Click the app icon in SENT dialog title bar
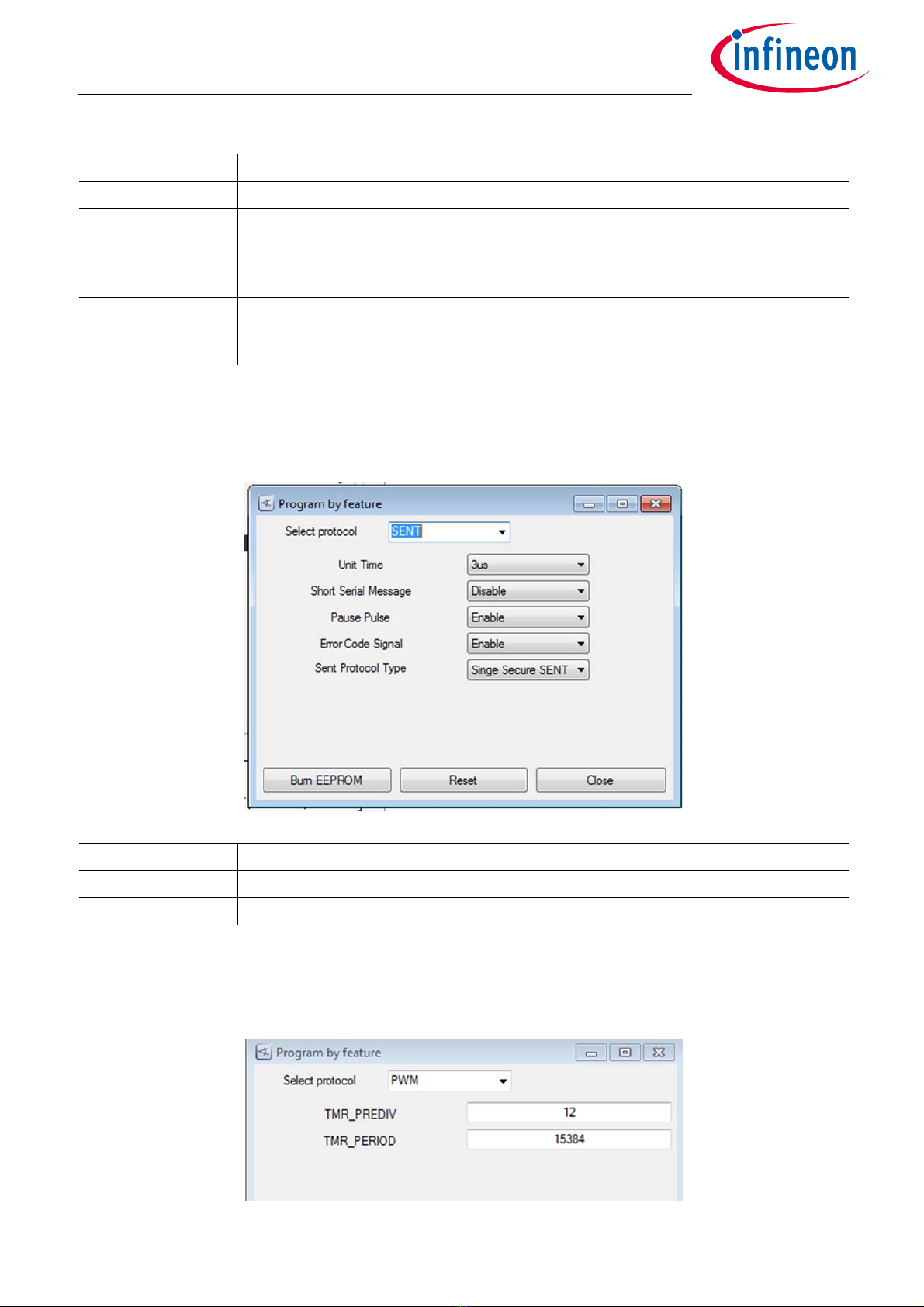This screenshot has width=924, height=1307. pos(266,503)
